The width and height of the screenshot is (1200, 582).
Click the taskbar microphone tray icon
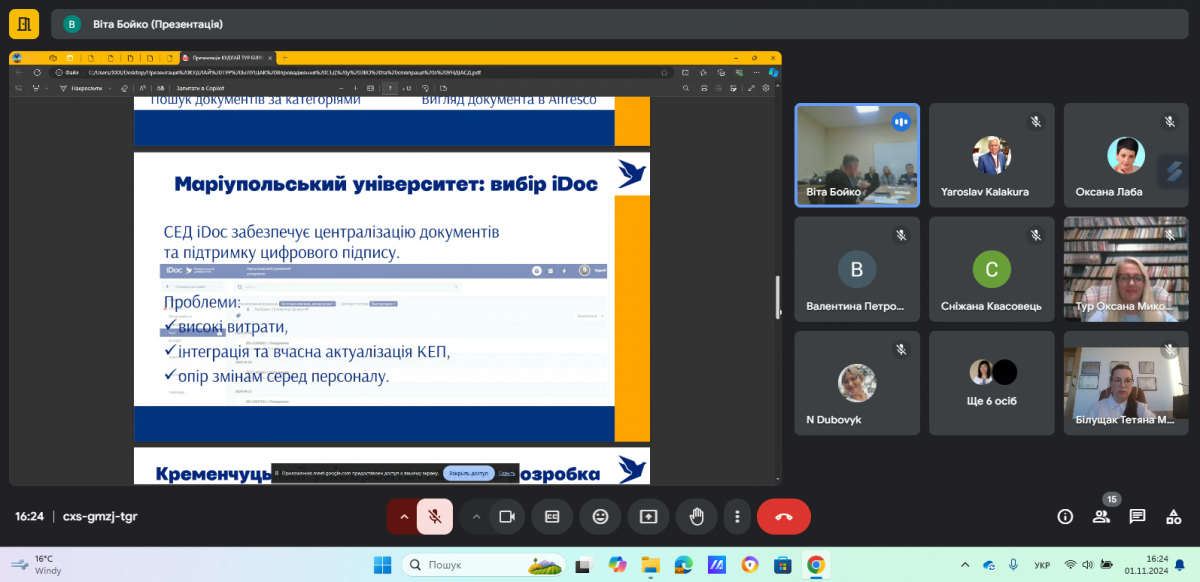[x=1015, y=565]
